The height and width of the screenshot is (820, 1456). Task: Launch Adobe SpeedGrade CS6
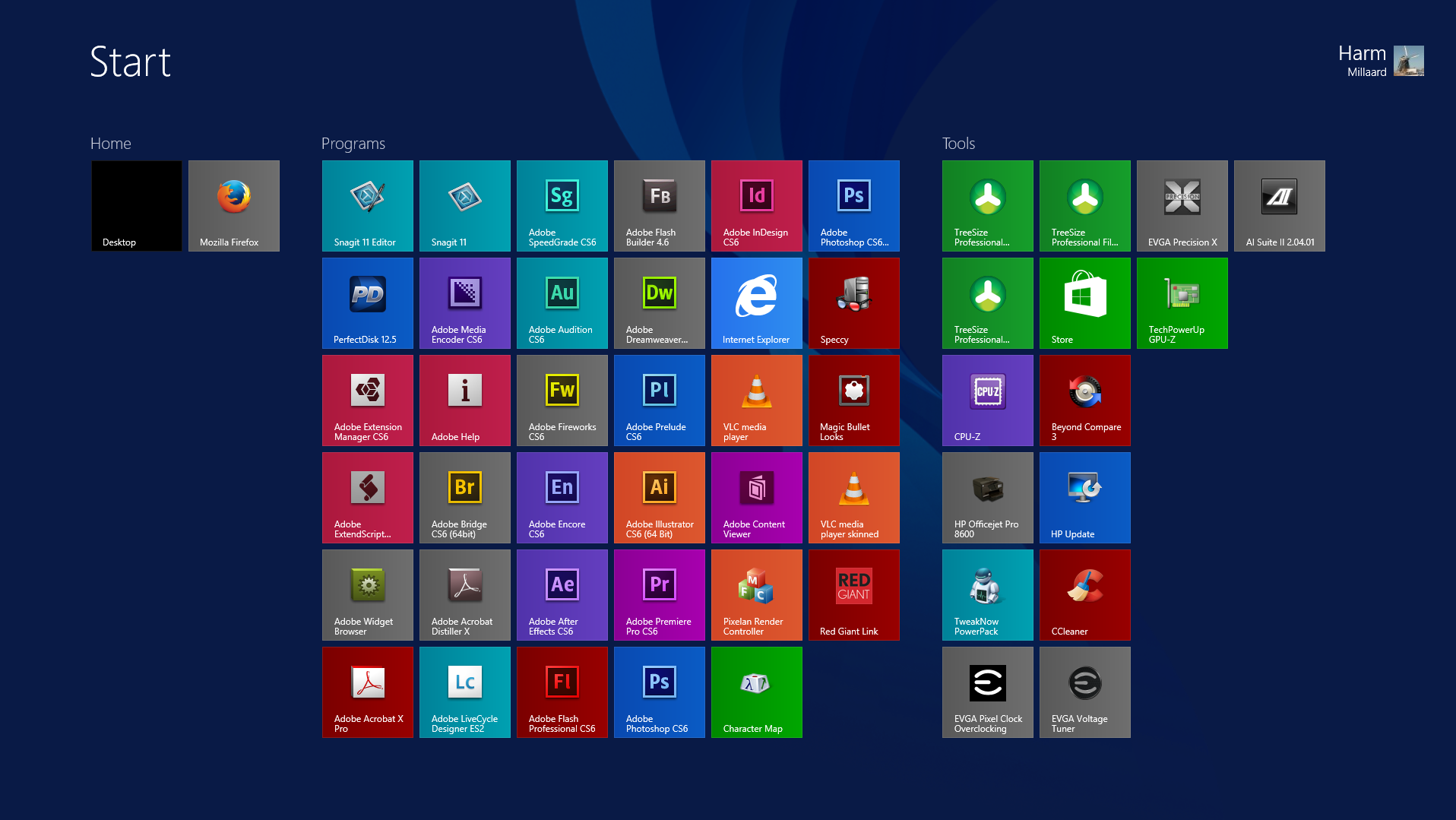pyautogui.click(x=562, y=206)
